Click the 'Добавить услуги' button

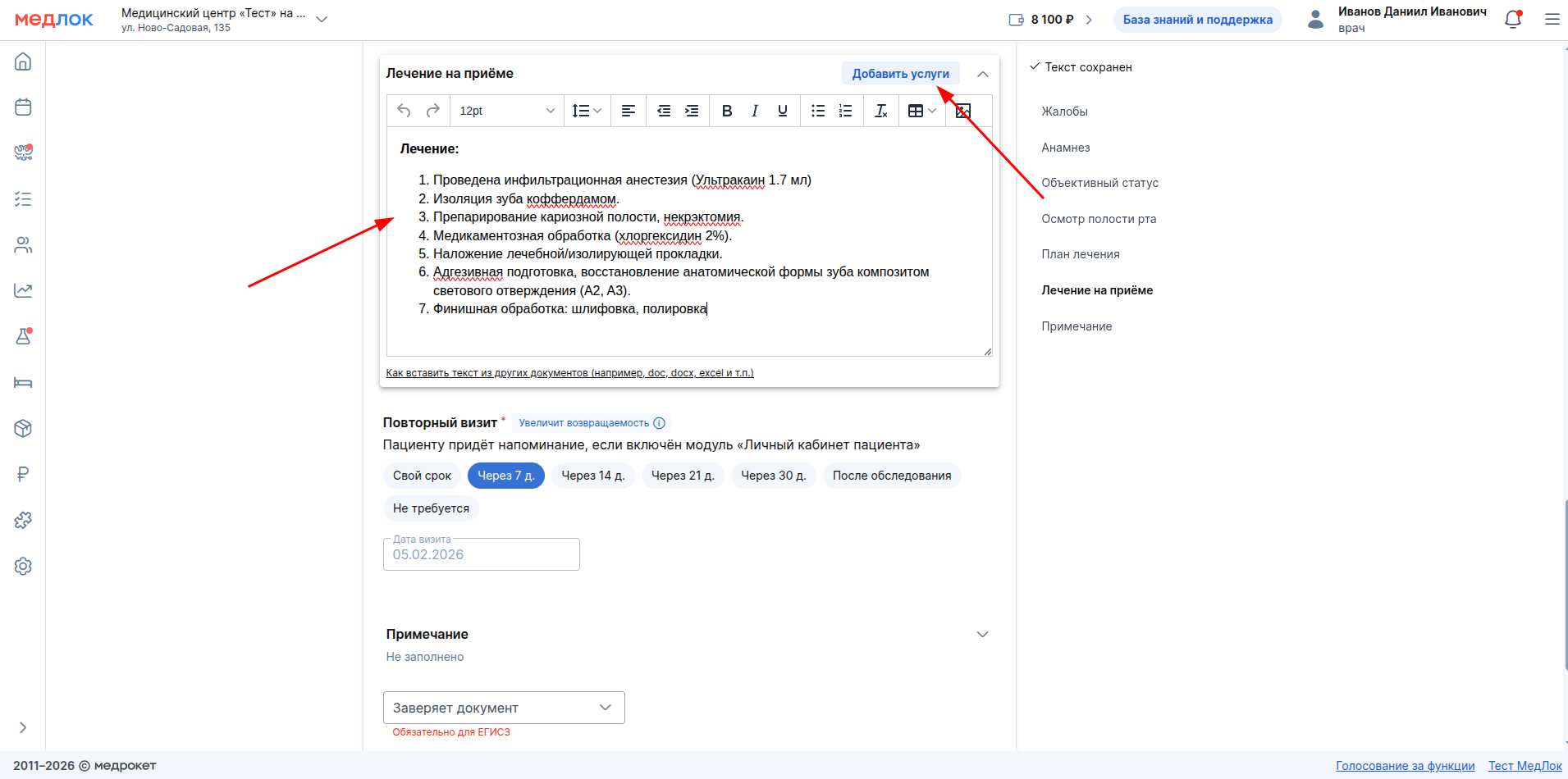[x=900, y=74]
